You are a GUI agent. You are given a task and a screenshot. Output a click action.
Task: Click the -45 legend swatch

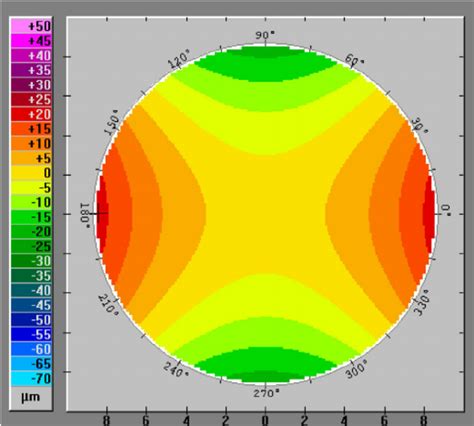pyautogui.click(x=31, y=305)
